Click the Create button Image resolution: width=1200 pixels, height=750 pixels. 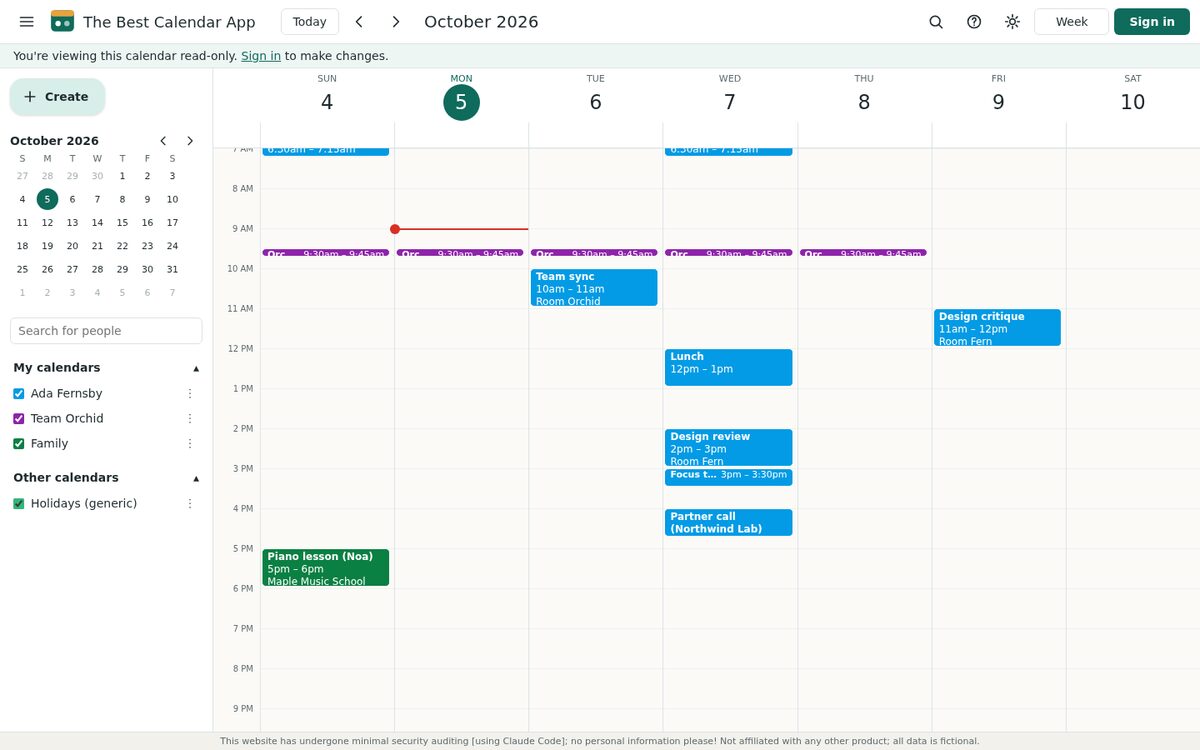[57, 97]
